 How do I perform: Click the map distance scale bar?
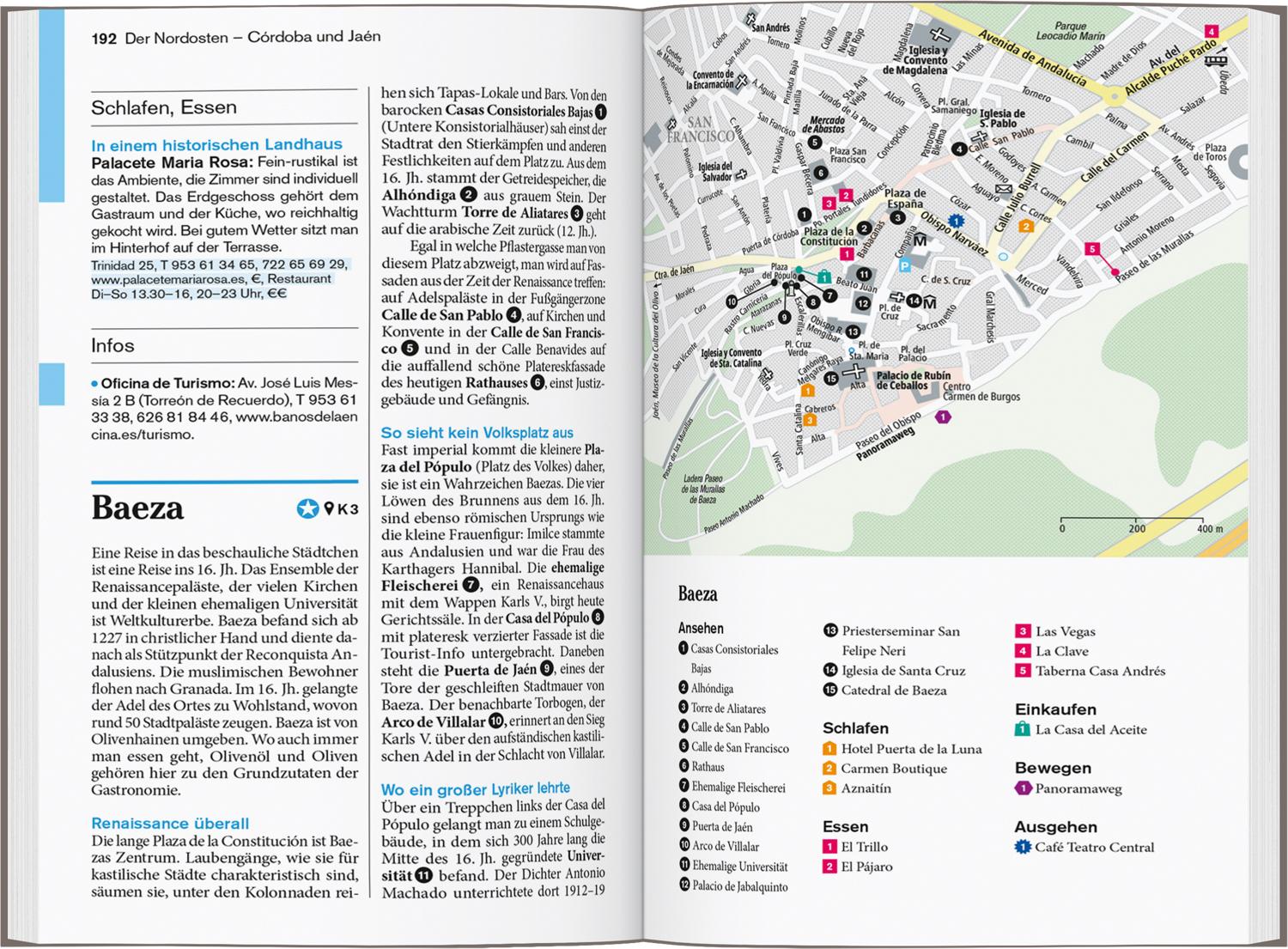coord(1134,520)
